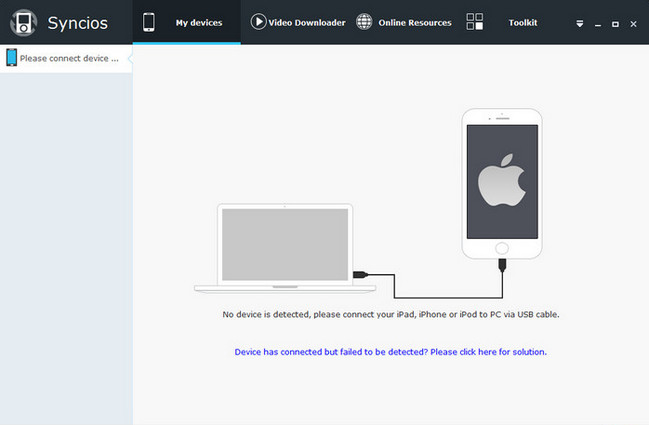
Task: Maximize the Syncios window
Action: pyautogui.click(x=616, y=23)
